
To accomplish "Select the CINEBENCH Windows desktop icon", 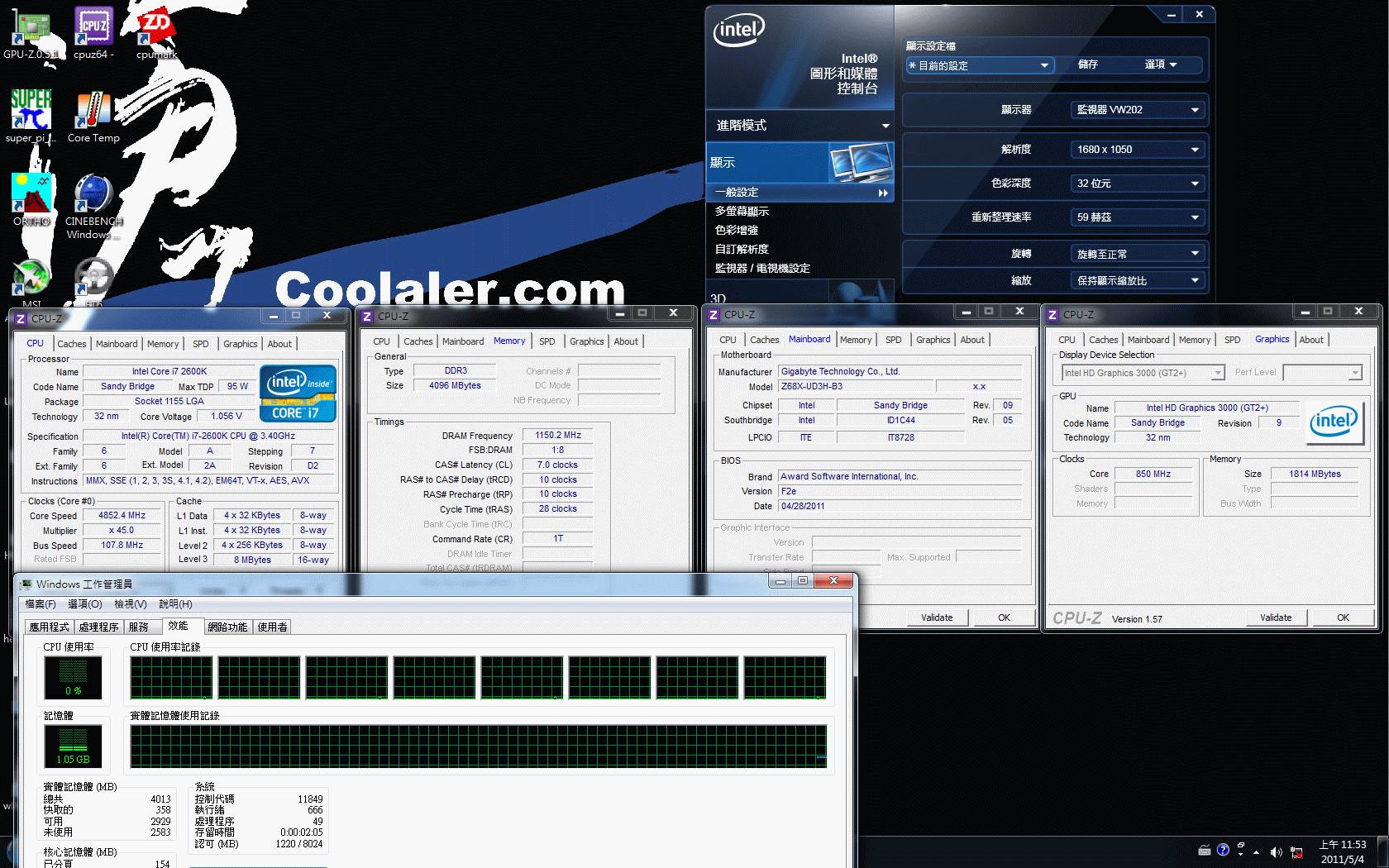I will [x=93, y=207].
